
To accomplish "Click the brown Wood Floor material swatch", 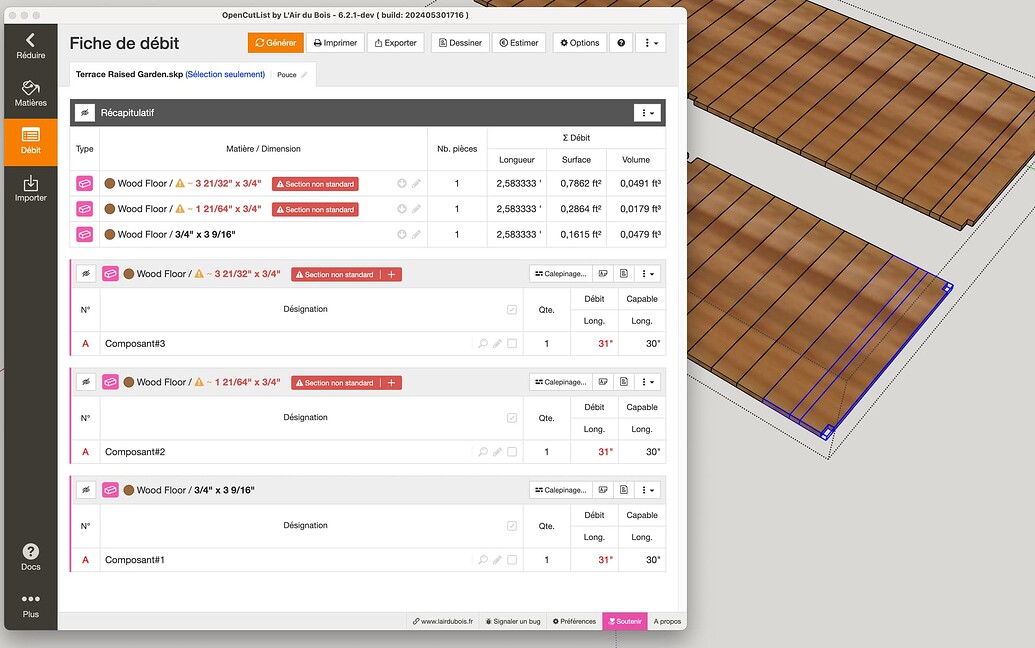I will click(127, 273).
